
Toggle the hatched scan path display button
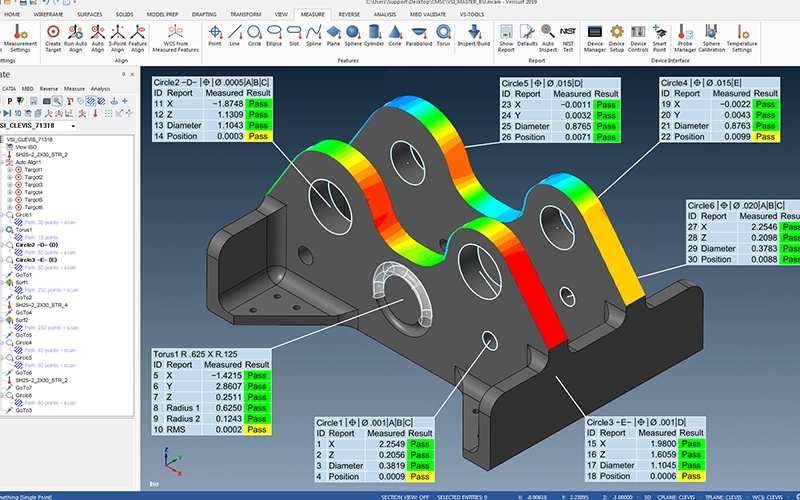(x=91, y=101)
